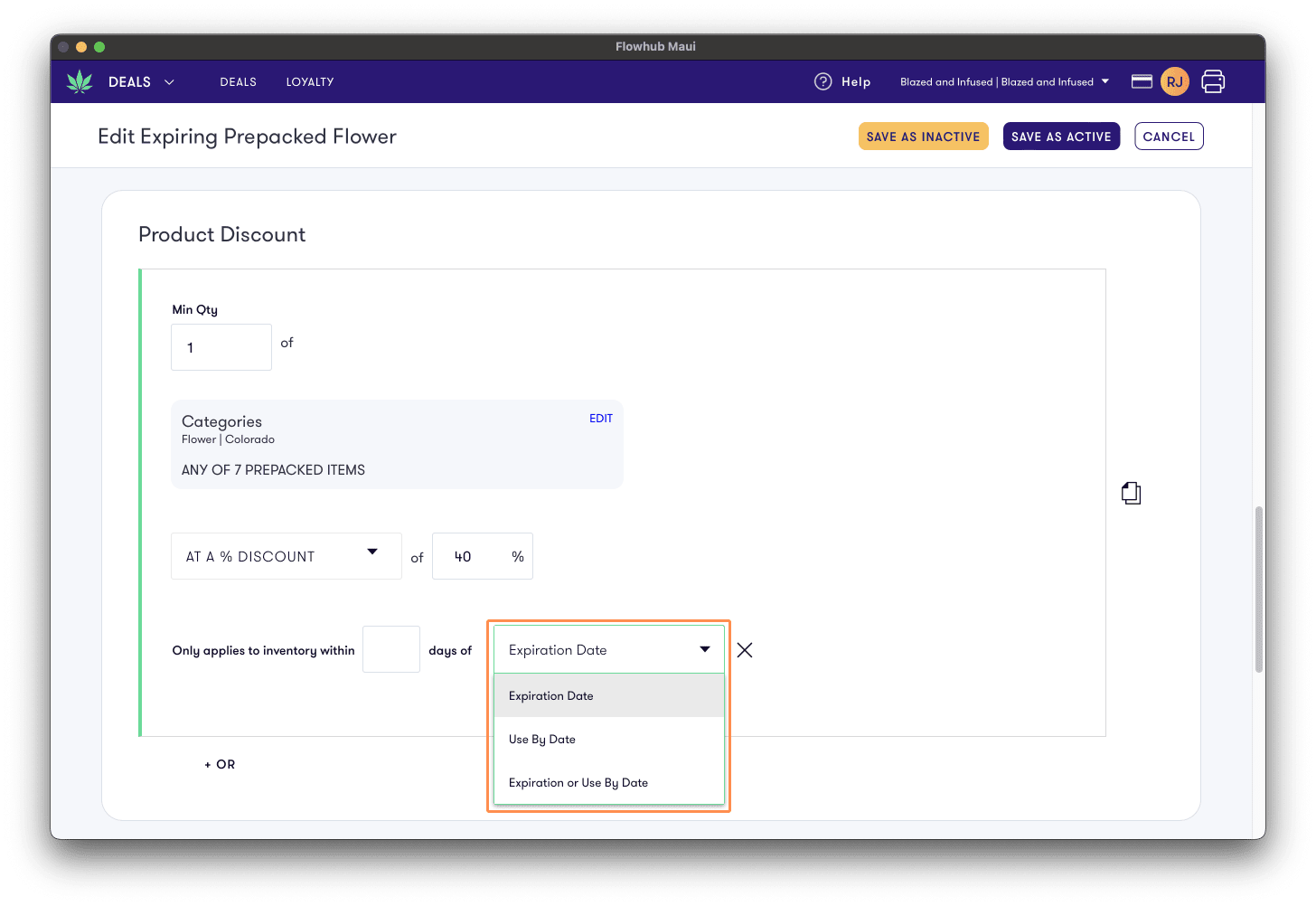The width and height of the screenshot is (1316, 906).
Task: Click SAVE AS ACTIVE button
Action: coord(1061,137)
